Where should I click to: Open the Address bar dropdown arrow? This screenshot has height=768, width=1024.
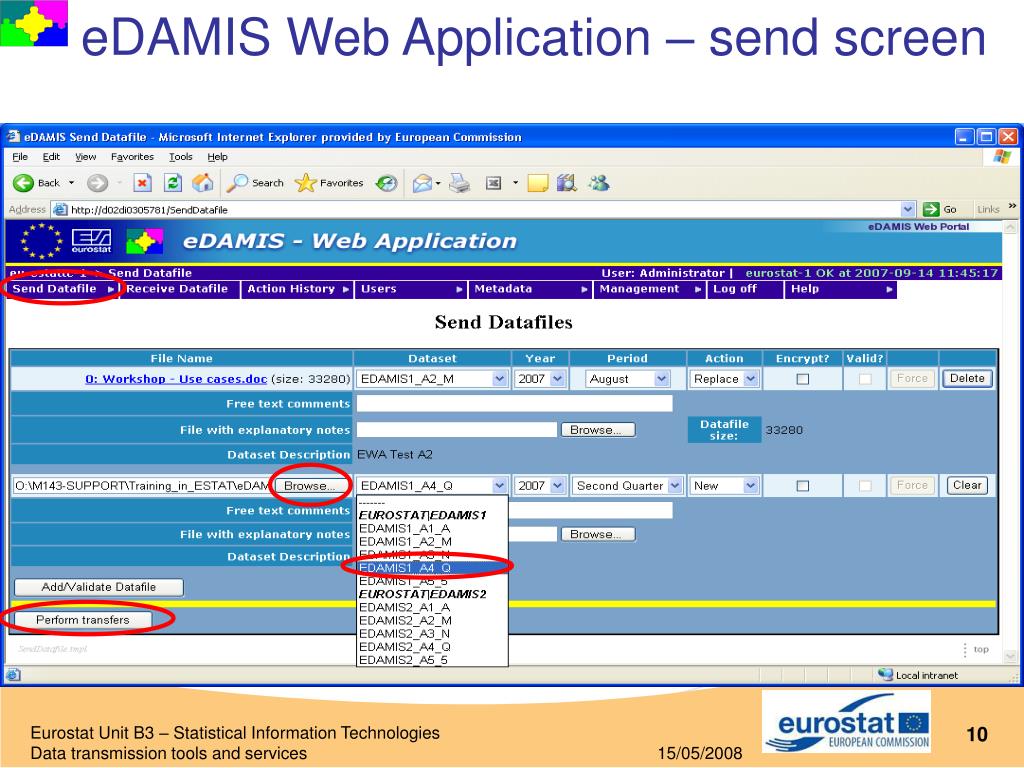tap(908, 209)
